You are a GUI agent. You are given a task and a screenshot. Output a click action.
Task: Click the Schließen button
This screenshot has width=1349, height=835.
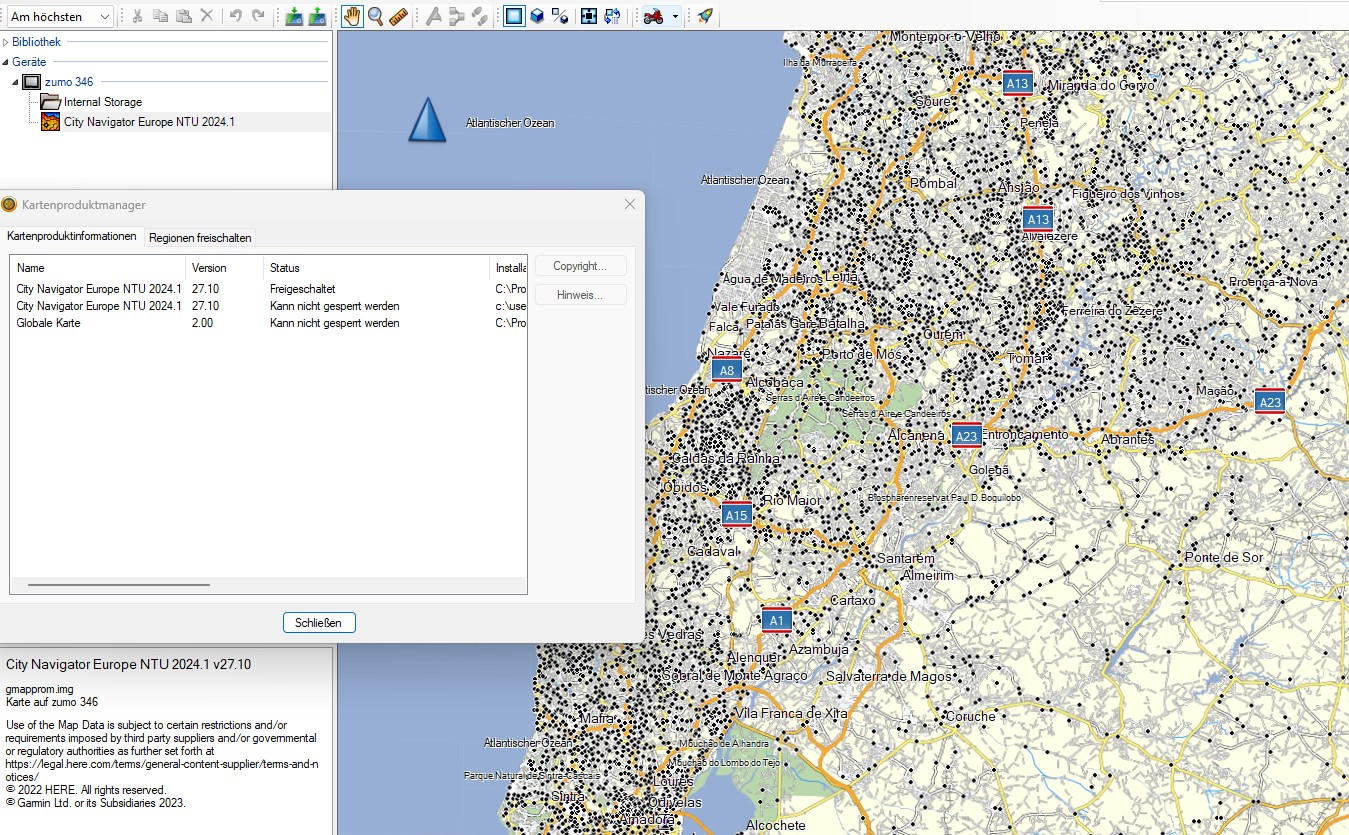tap(319, 623)
